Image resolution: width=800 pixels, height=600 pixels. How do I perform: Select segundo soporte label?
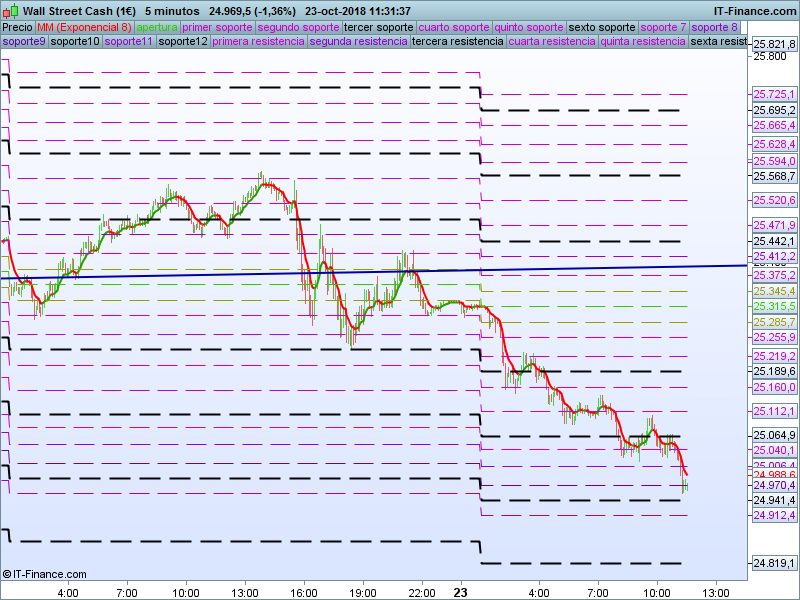298,27
